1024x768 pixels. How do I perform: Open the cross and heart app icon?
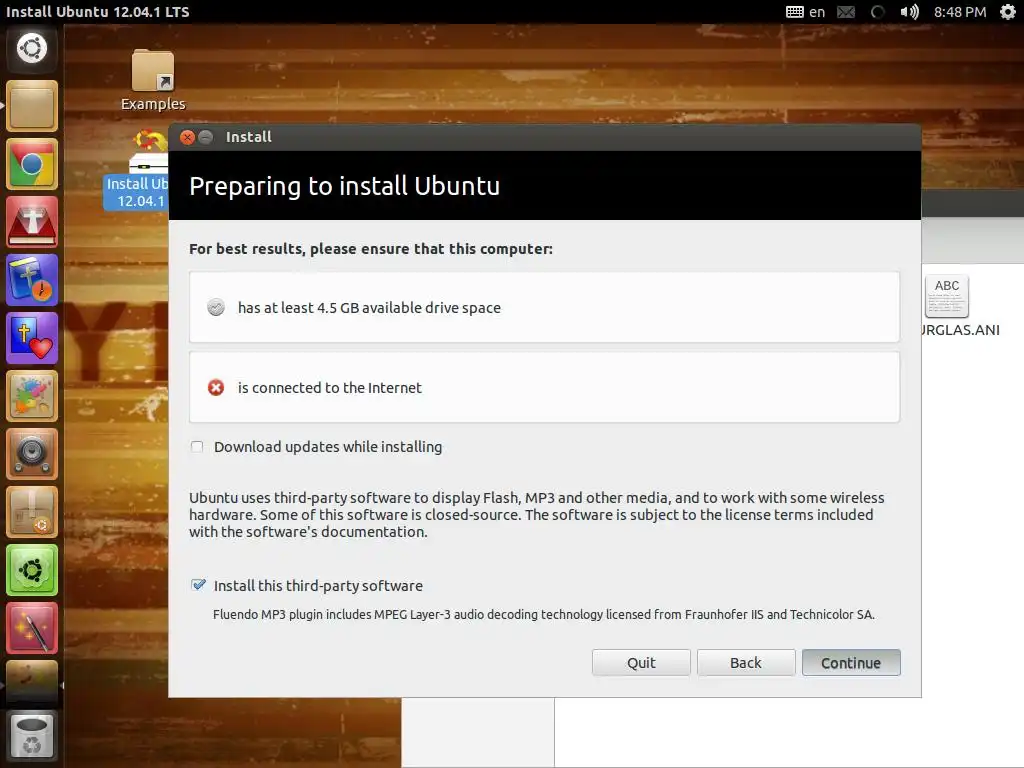coord(31,338)
